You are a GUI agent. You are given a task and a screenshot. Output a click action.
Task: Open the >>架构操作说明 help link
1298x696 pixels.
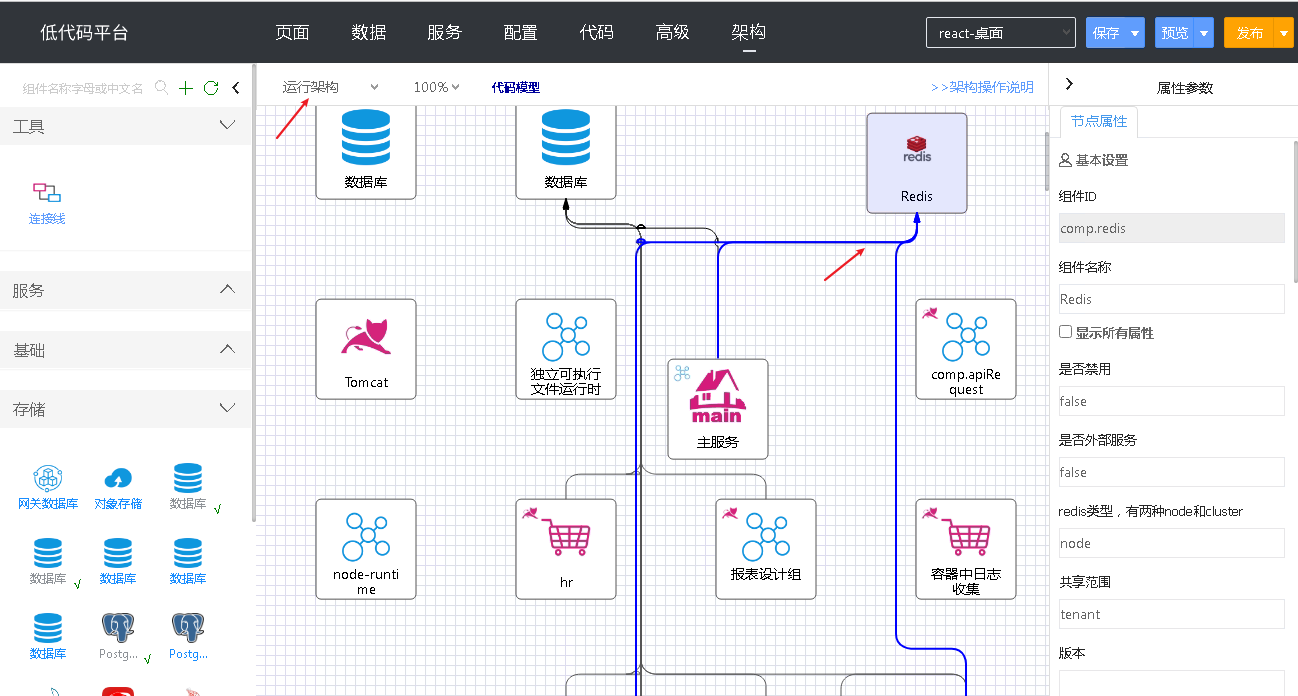point(982,87)
